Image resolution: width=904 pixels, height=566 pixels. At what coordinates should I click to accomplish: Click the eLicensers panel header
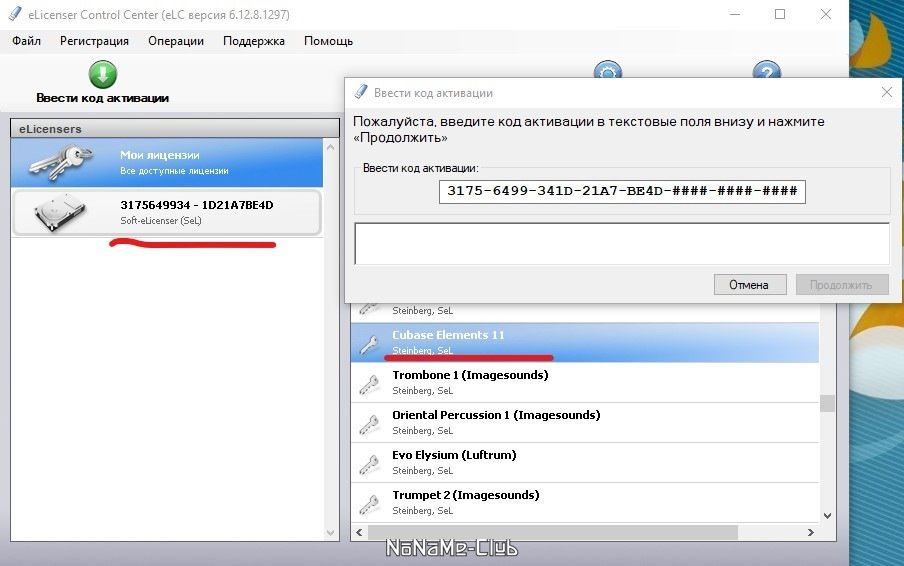175,129
